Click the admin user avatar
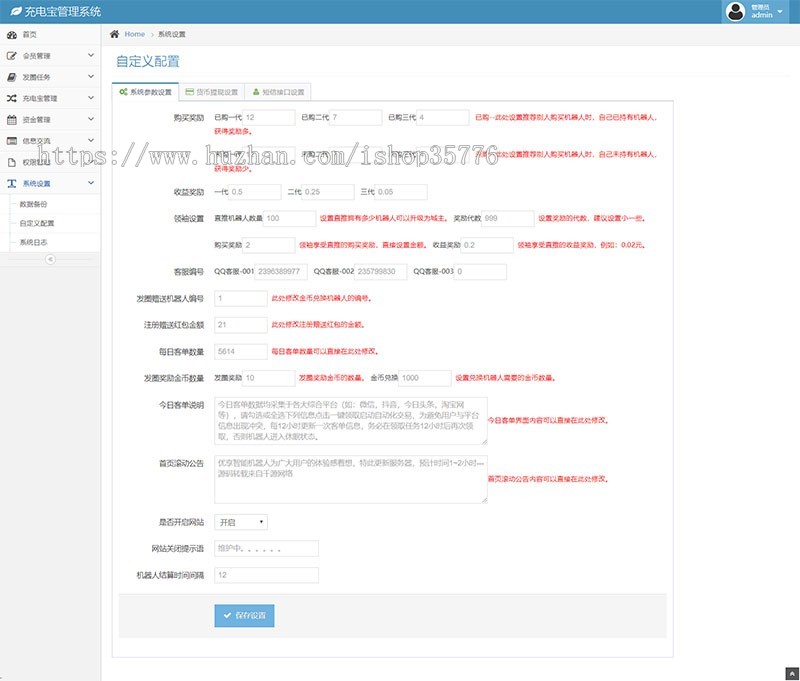 point(737,11)
